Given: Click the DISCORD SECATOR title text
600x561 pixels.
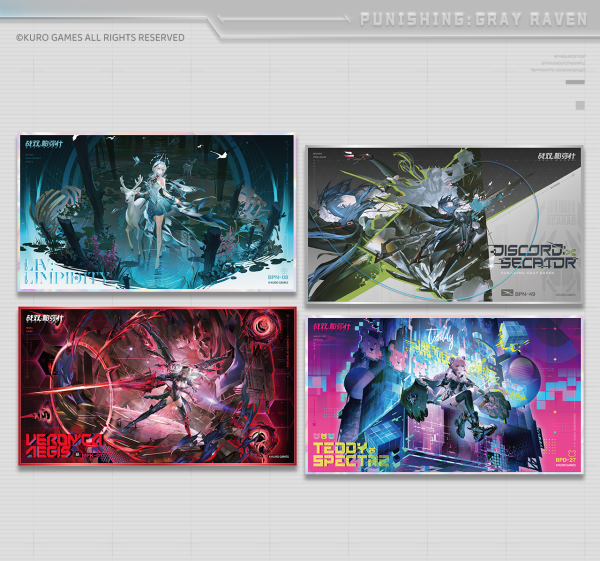Looking at the screenshot, I should [x=533, y=256].
